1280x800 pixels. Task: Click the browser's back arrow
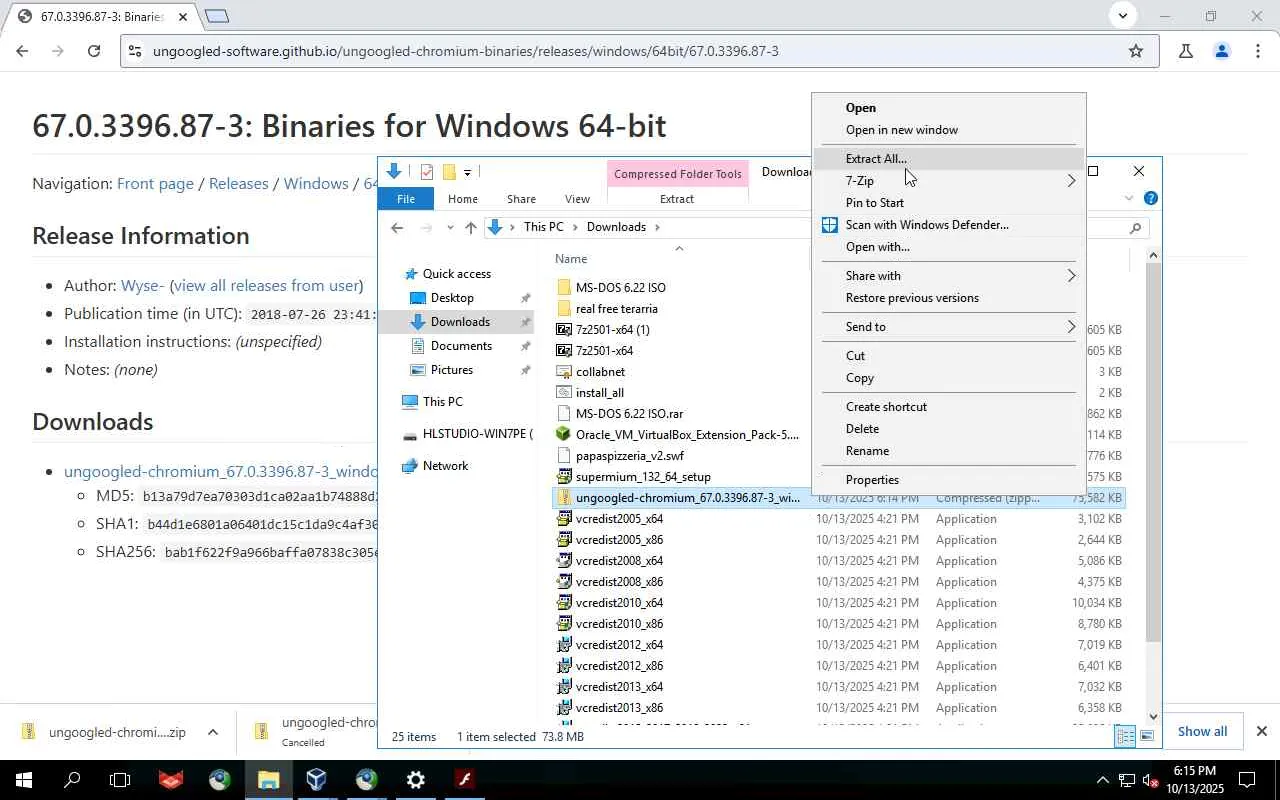click(x=22, y=51)
